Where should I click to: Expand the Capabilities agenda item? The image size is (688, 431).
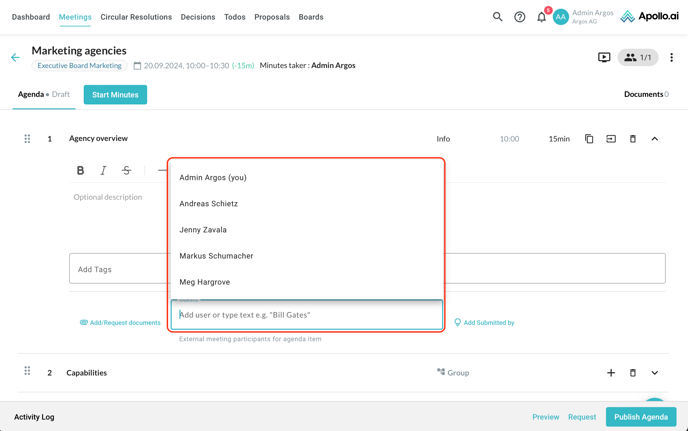655,373
